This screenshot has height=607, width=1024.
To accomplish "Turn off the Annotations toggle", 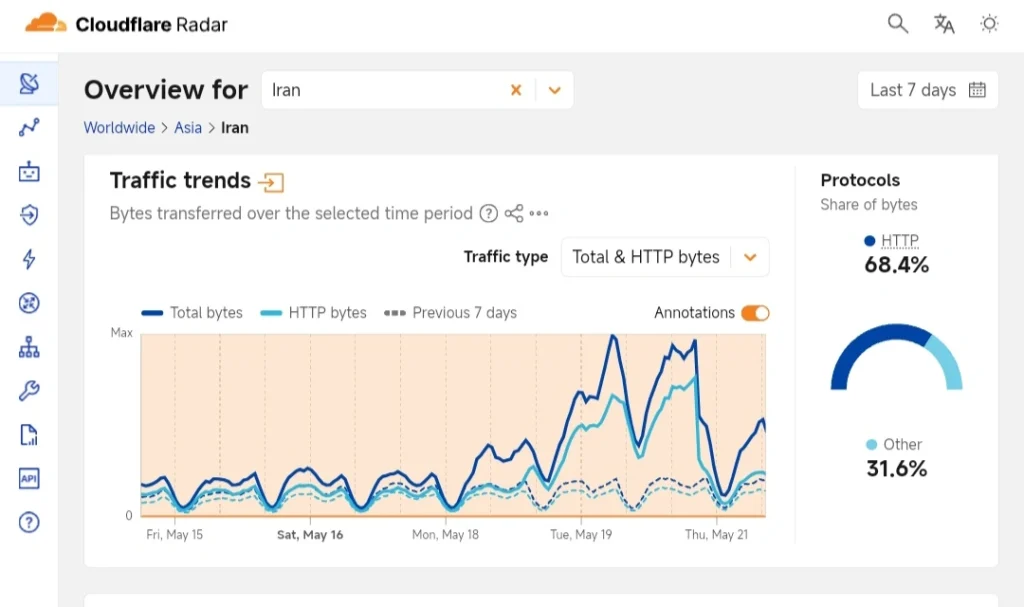I will tap(755, 313).
